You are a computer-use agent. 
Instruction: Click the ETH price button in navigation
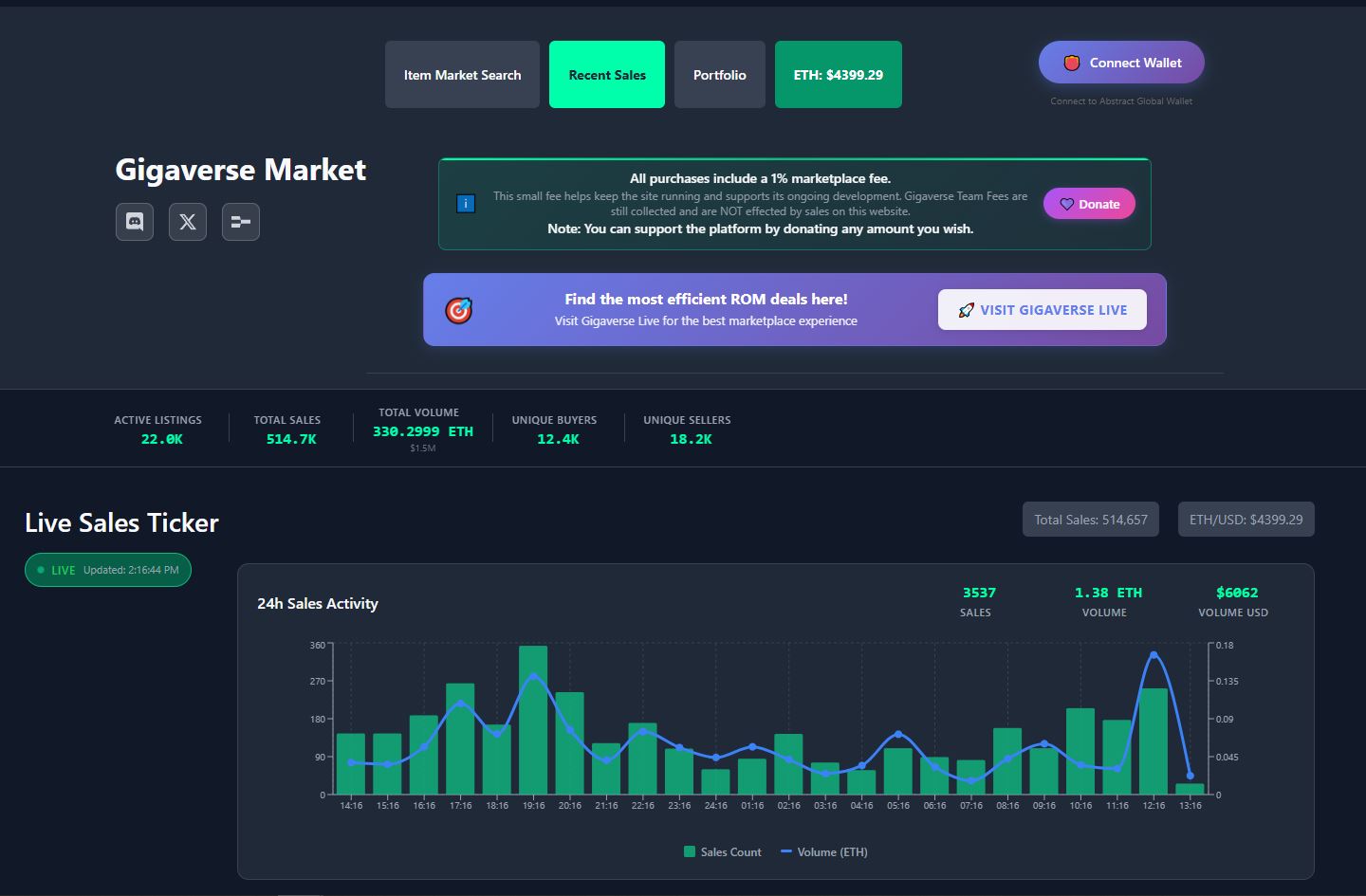(838, 75)
